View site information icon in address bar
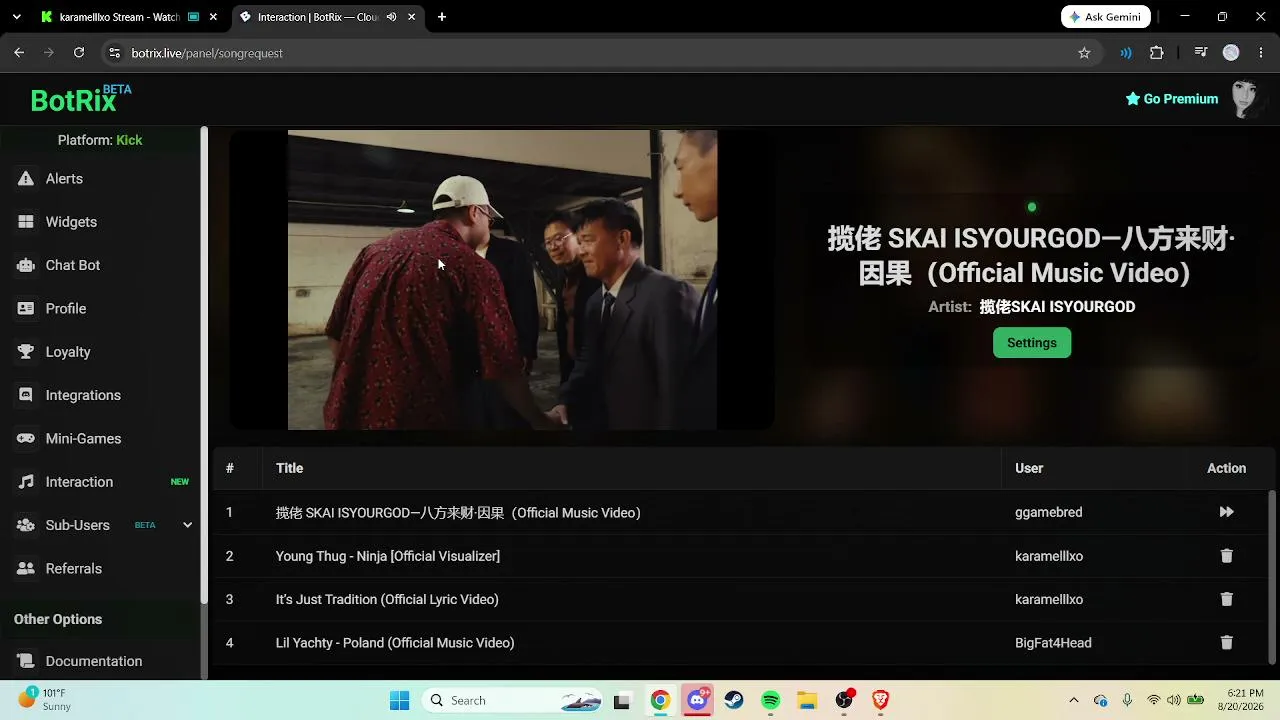 [114, 53]
